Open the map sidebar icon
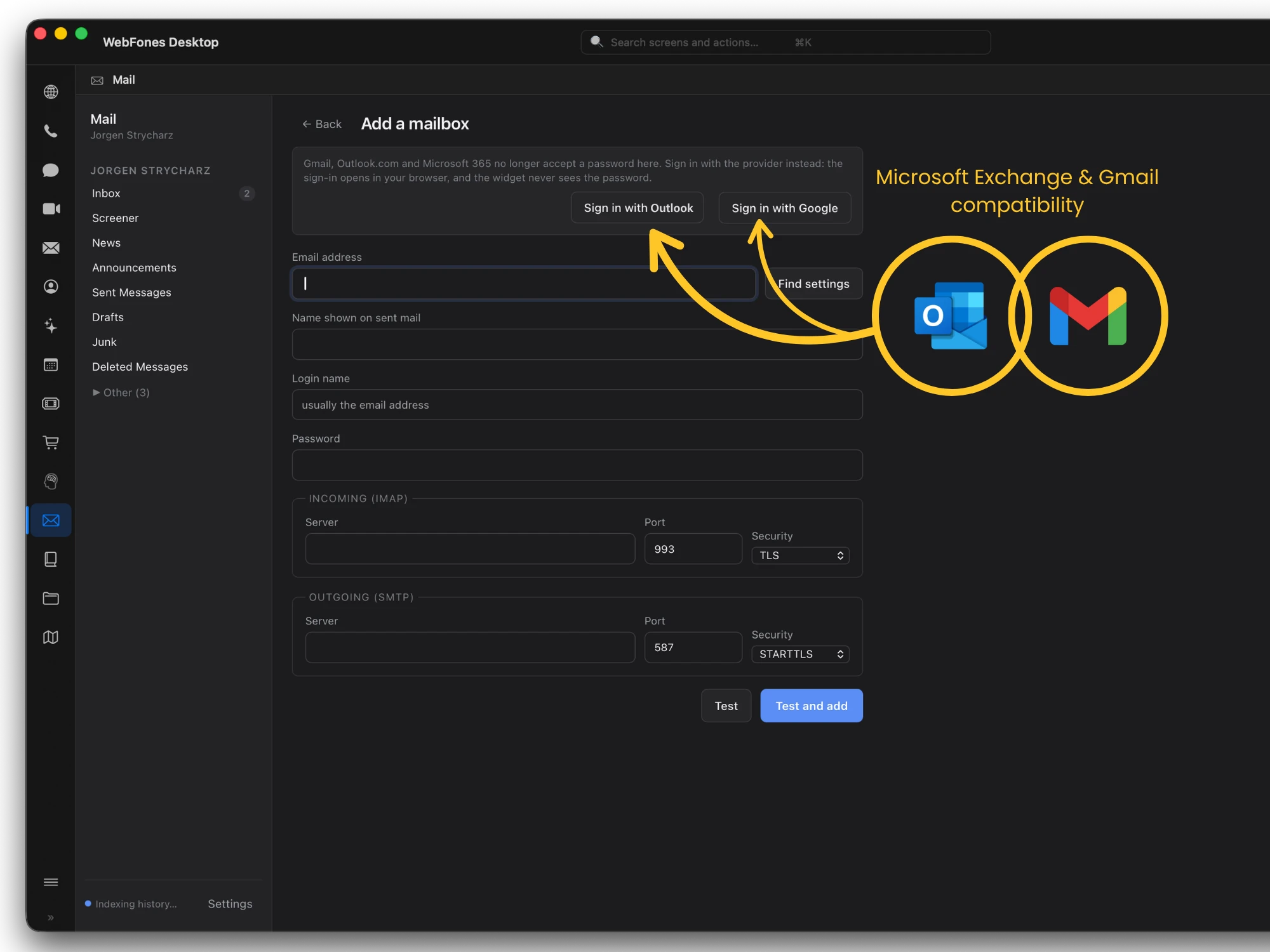Image resolution: width=1270 pixels, height=952 pixels. click(x=51, y=637)
